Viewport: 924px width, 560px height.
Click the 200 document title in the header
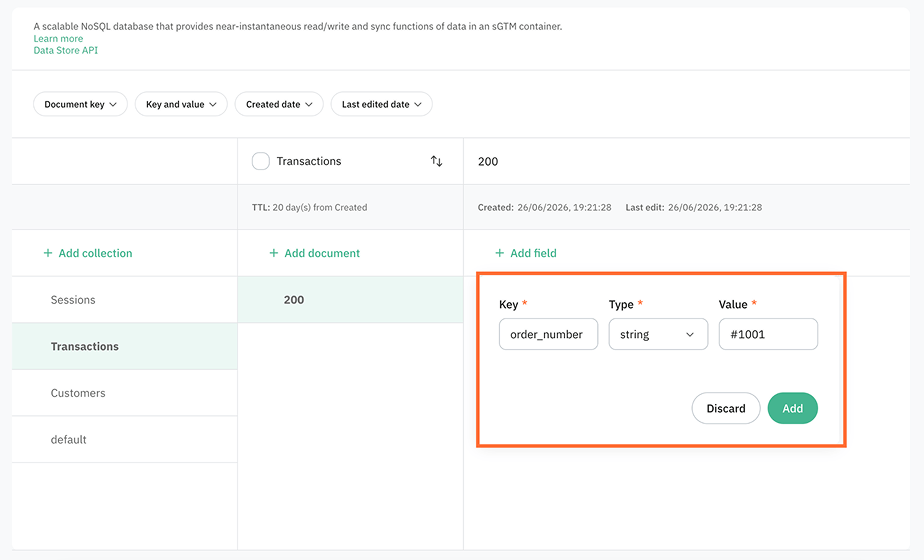[x=488, y=162]
